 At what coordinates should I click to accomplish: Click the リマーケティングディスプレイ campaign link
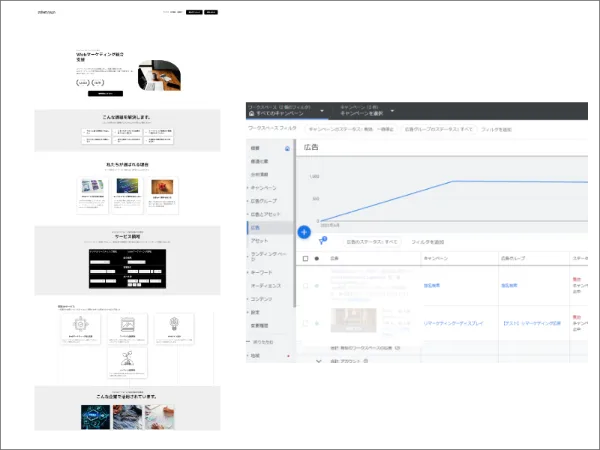coord(454,323)
